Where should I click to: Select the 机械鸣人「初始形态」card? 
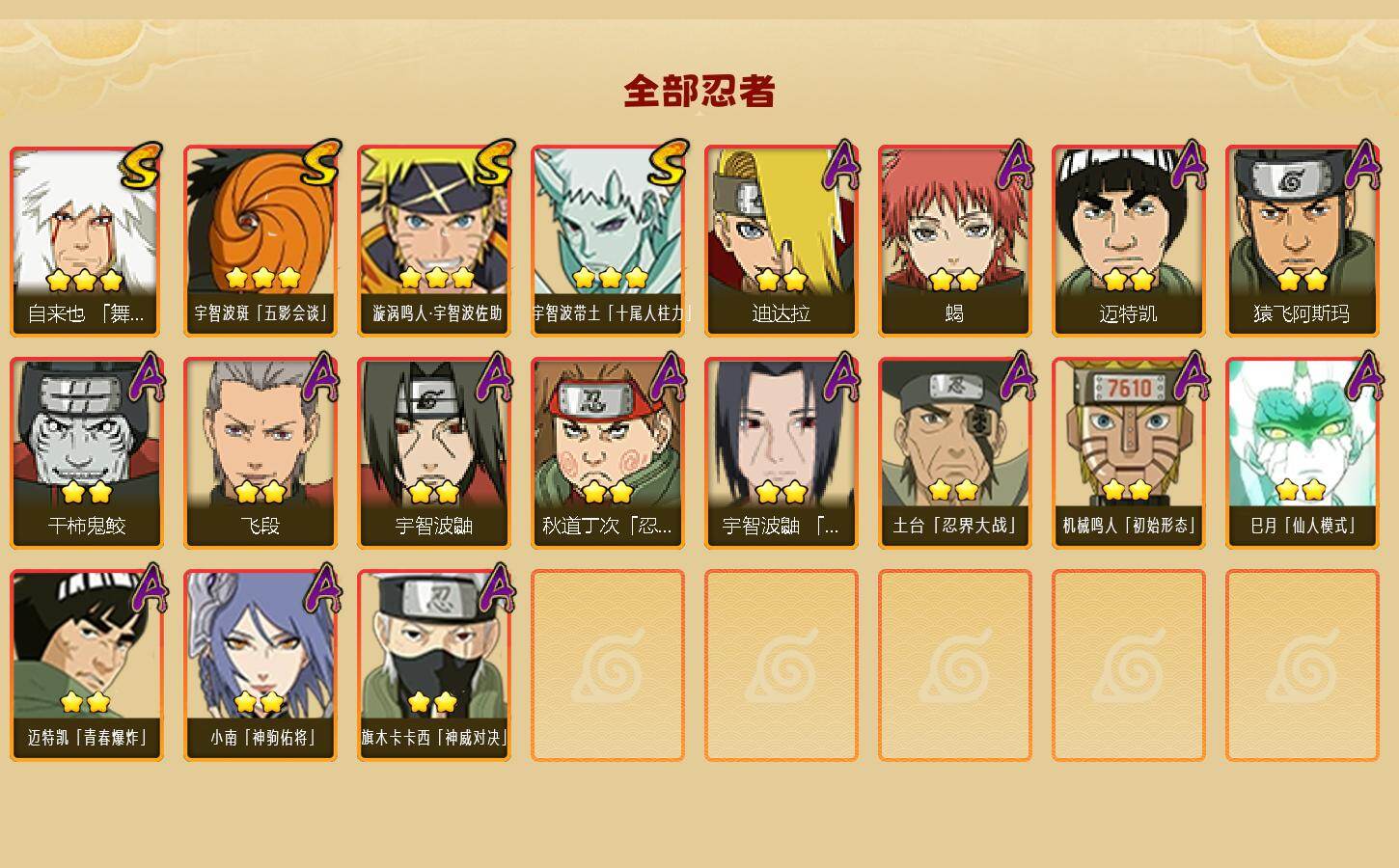[1129, 453]
